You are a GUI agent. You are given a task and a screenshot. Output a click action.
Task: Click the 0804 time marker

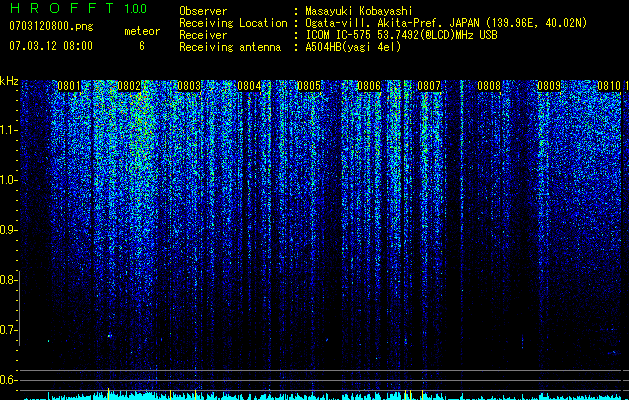249,86
